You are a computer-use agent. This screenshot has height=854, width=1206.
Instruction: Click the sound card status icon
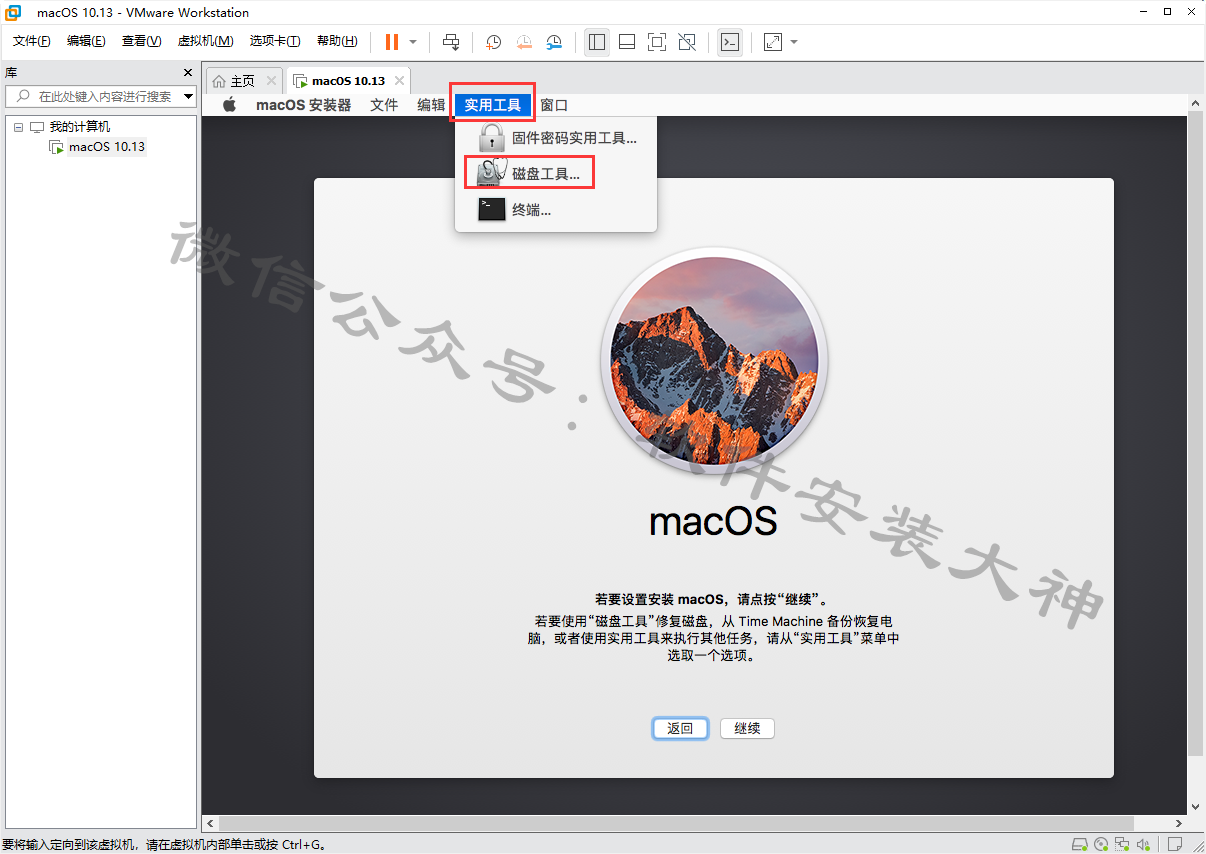1144,845
